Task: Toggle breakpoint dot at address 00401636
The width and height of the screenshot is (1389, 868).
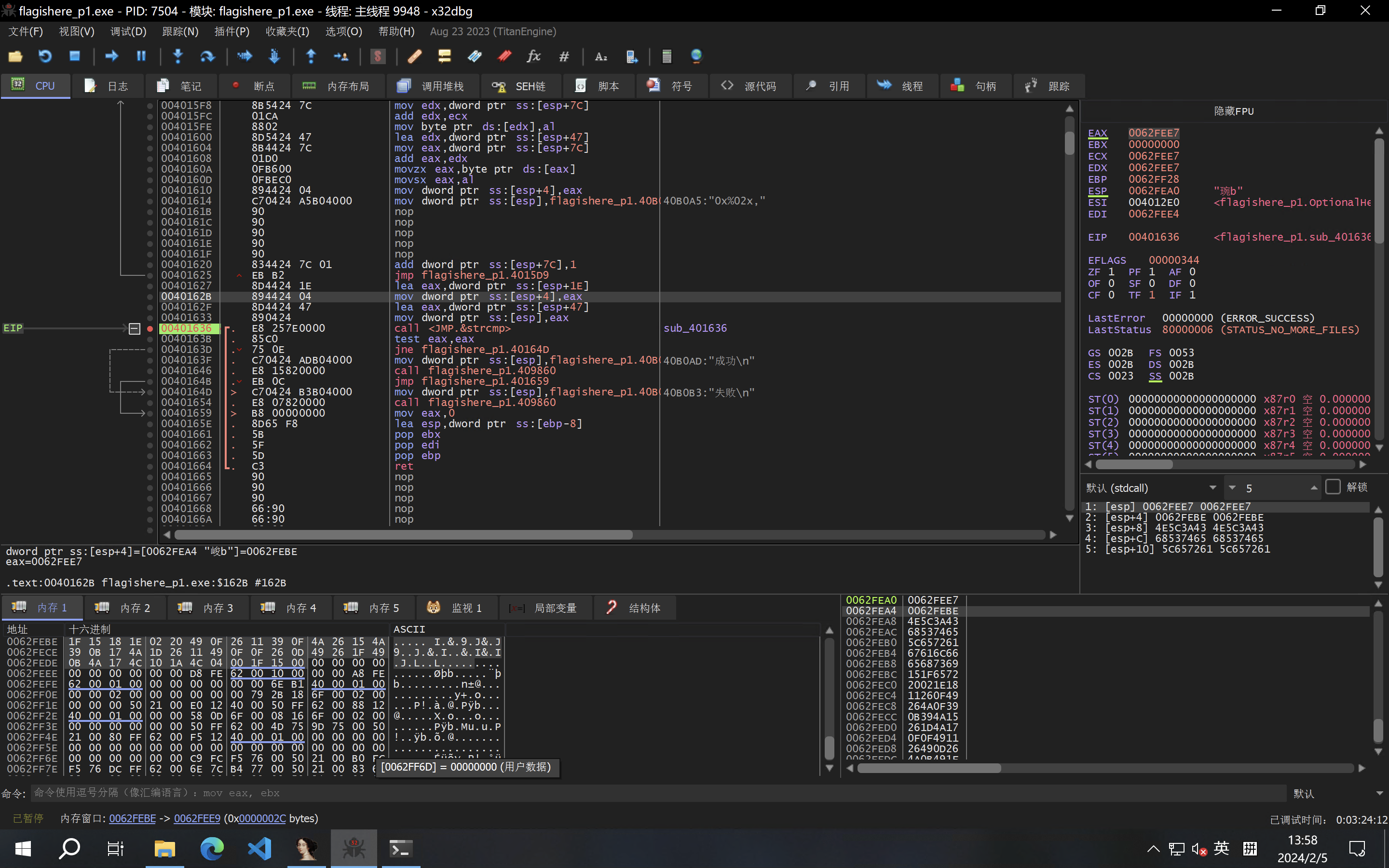Action: point(150,328)
